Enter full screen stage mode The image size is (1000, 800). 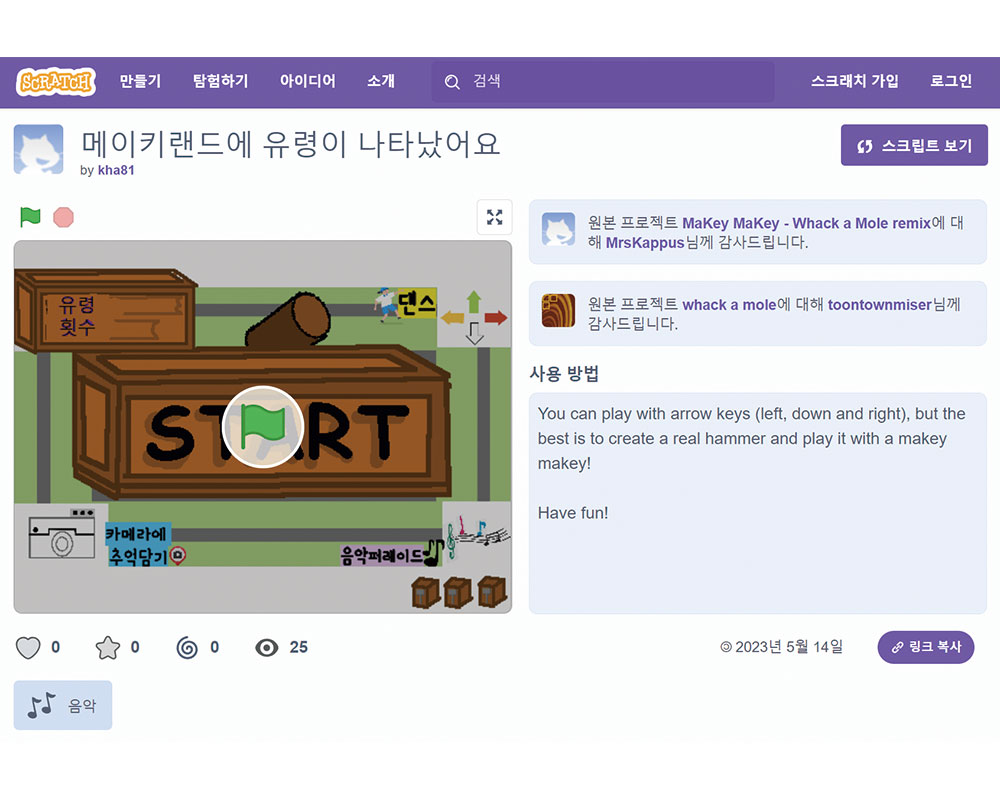tap(494, 217)
